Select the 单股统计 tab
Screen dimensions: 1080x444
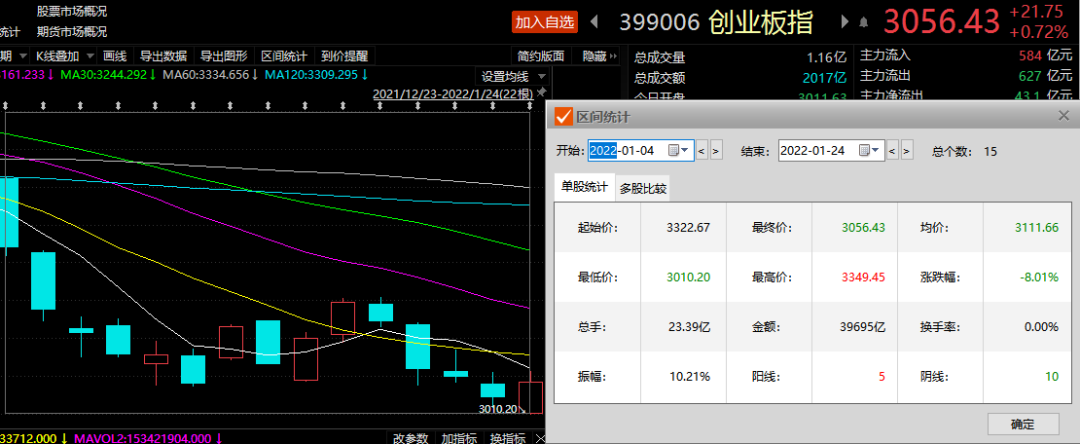point(584,186)
